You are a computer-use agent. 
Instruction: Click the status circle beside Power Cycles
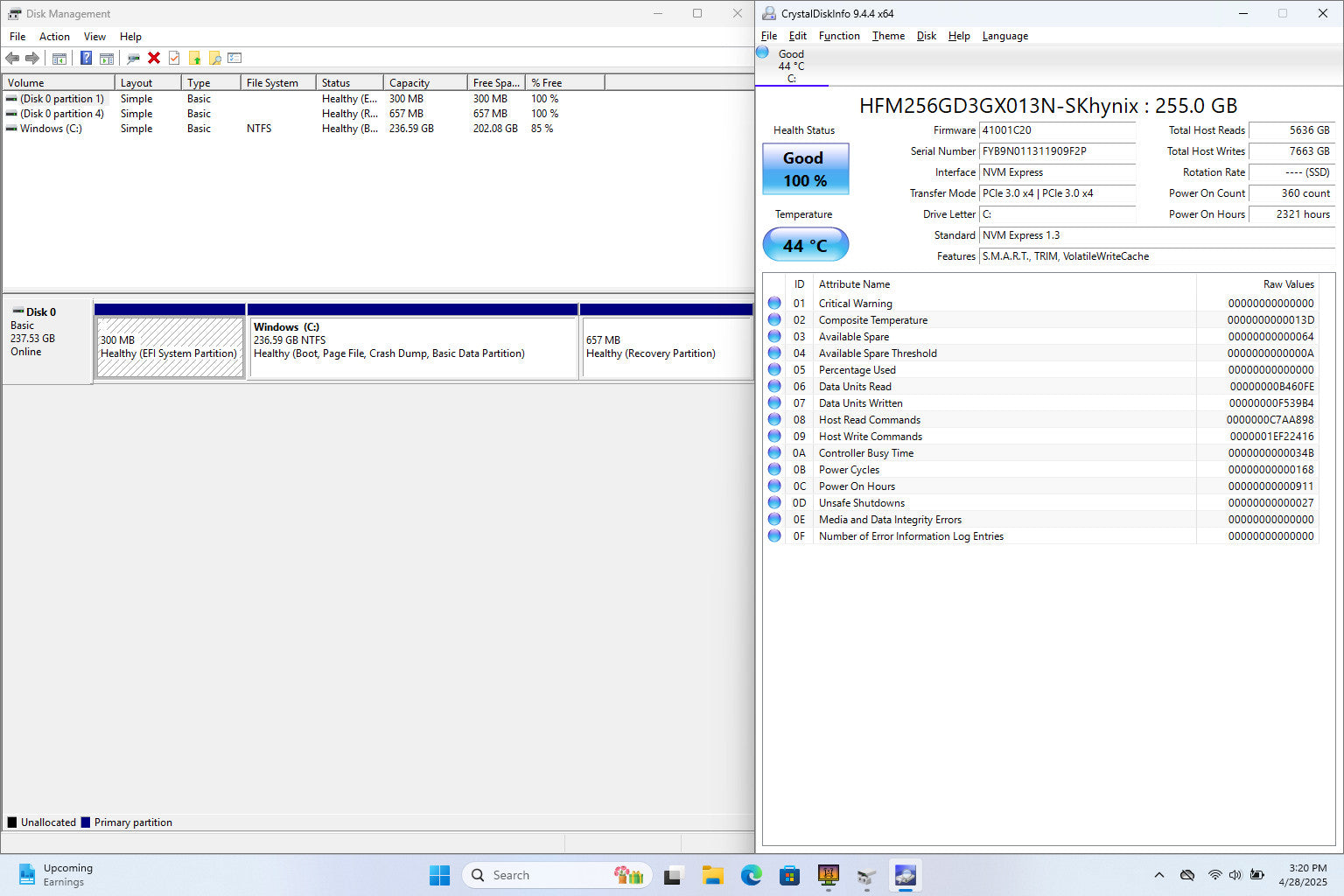coord(774,469)
